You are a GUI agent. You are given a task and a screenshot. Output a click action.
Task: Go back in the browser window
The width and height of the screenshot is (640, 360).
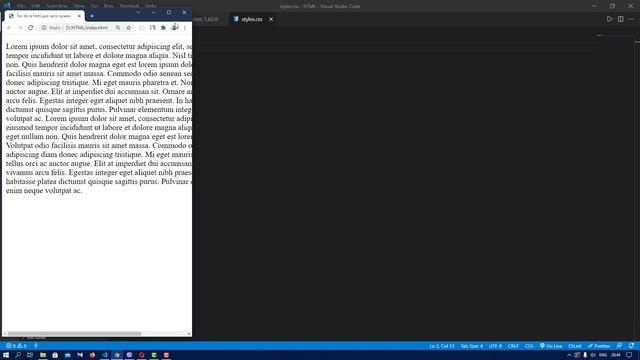coord(9,28)
